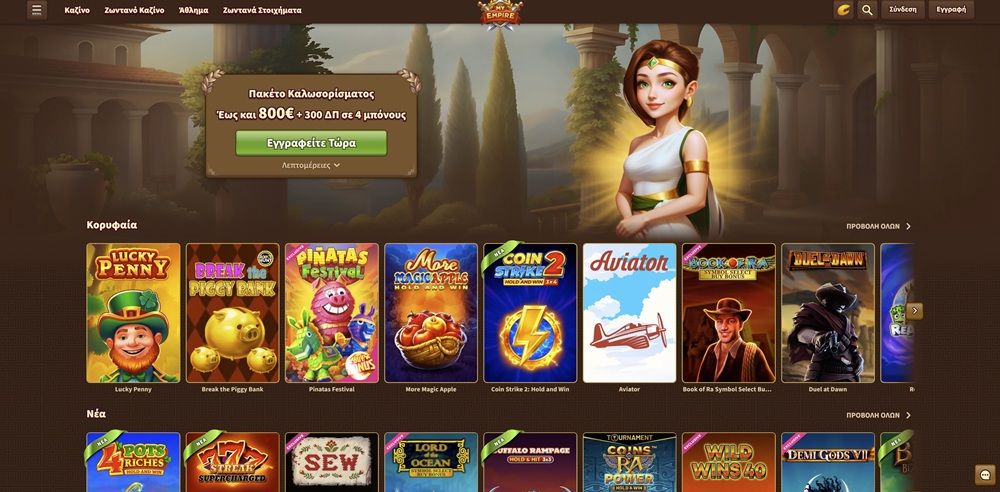Click the gold coin icon in header
The width and height of the screenshot is (1000, 492).
(843, 10)
